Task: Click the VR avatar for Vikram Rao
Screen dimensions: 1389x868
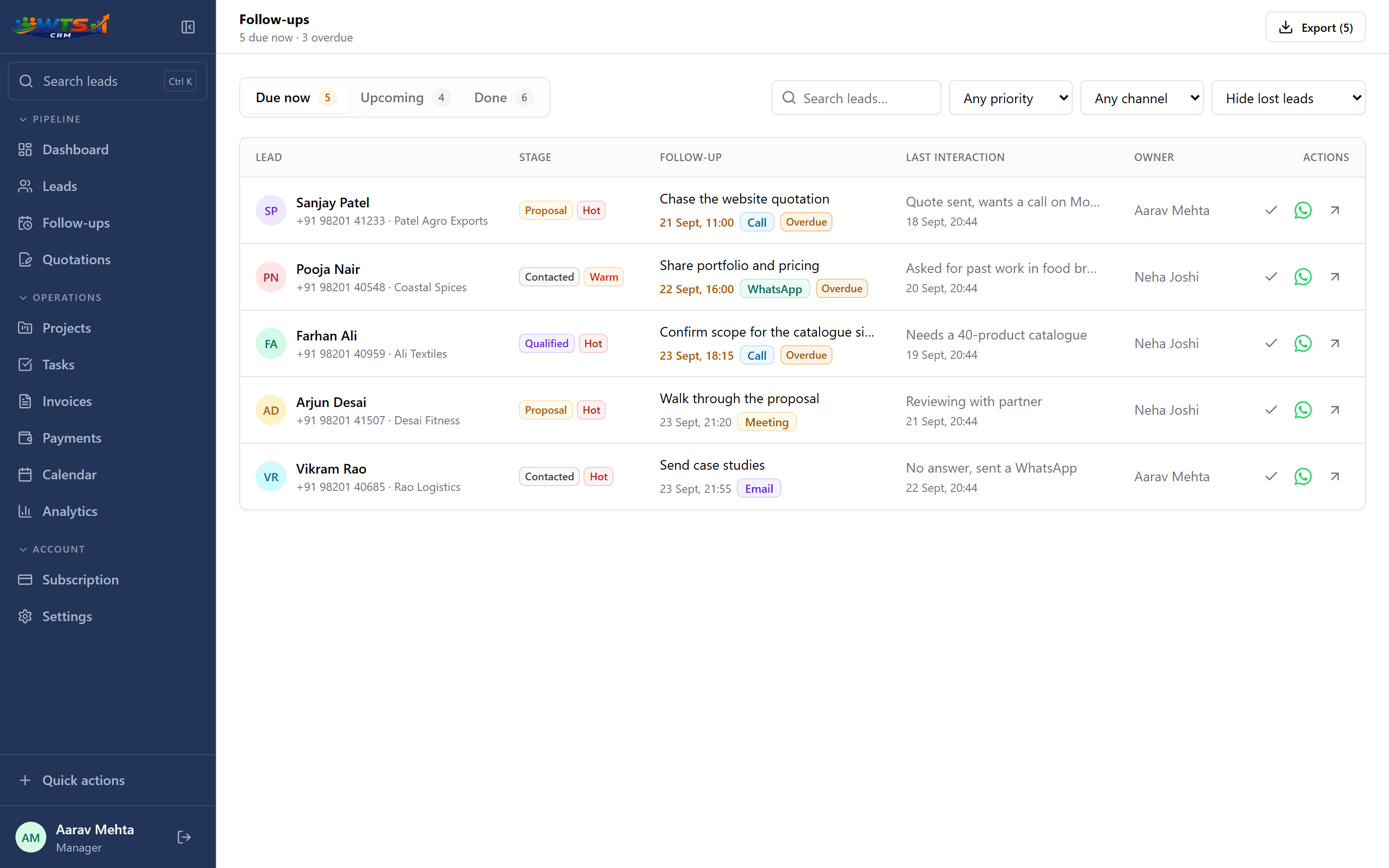Action: pyautogui.click(x=271, y=477)
